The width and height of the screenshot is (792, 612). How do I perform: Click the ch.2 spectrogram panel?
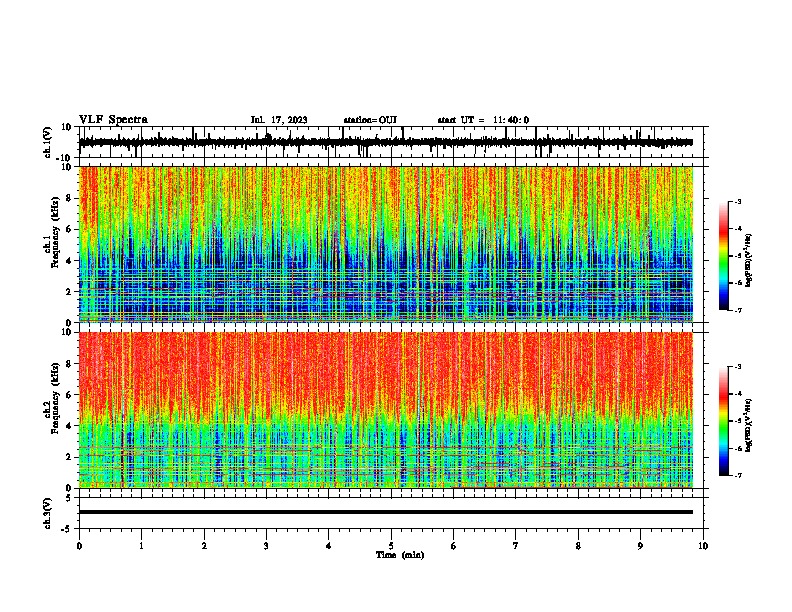pos(386,410)
